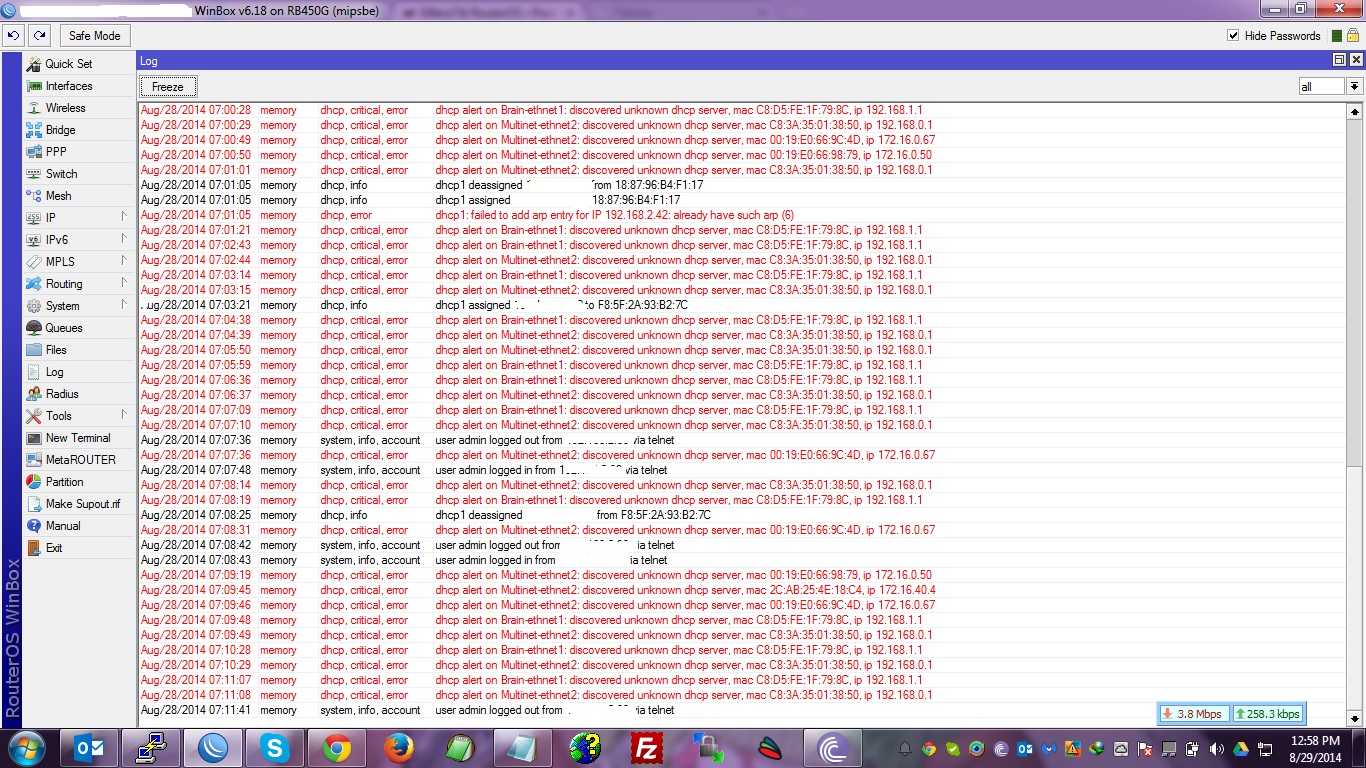Expand the Routing submenu arrow
Screen dimensions: 1366x768
coord(125,283)
